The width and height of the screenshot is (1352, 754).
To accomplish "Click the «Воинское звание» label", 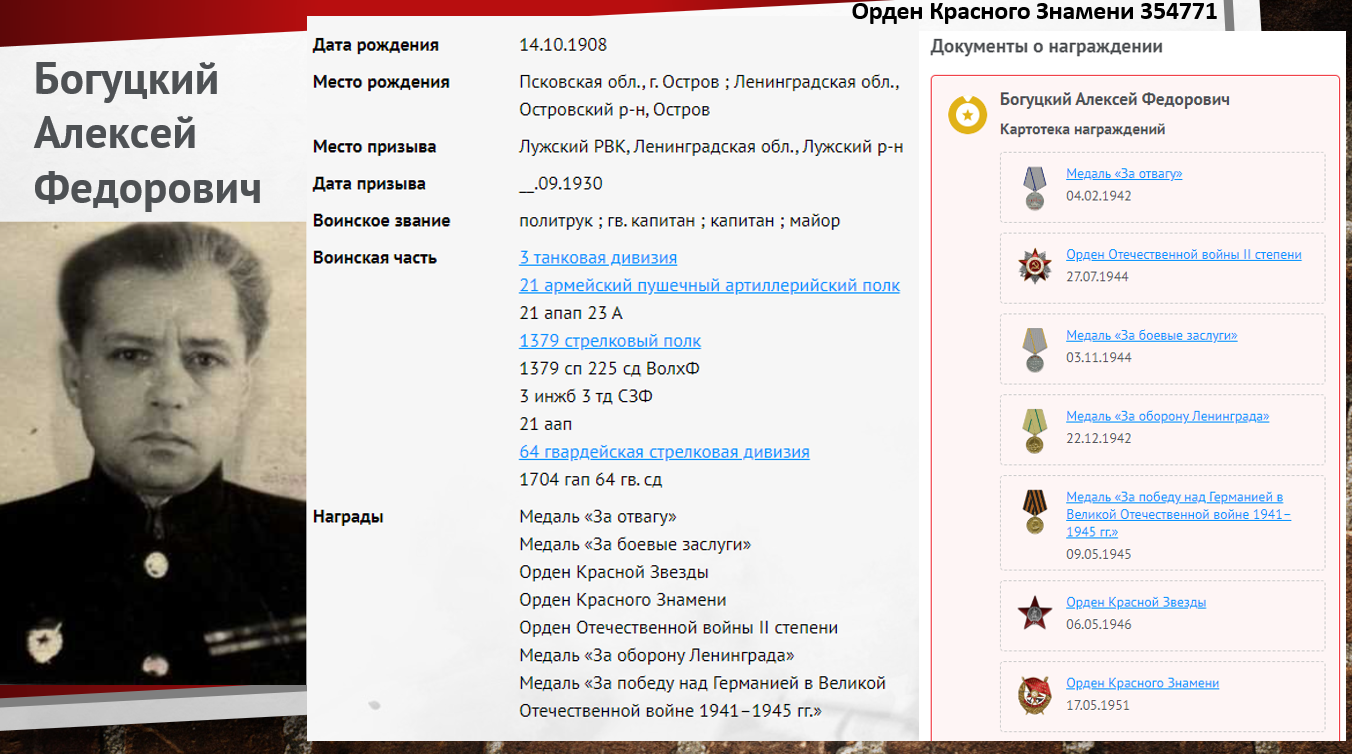I will 382,221.
